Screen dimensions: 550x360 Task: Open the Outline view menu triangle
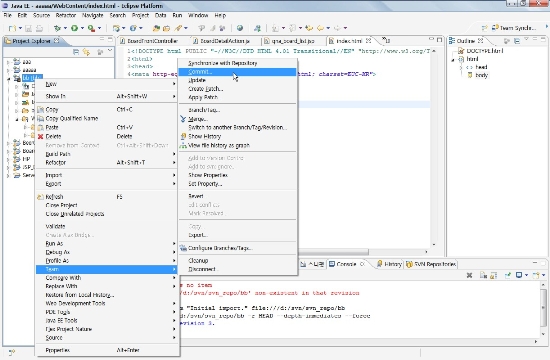click(526, 40)
